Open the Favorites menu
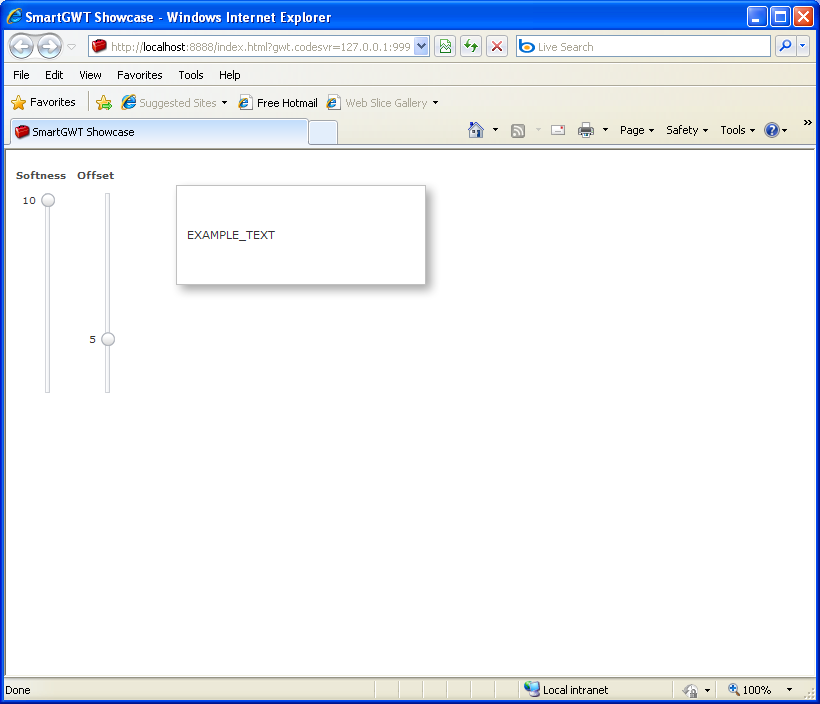The height and width of the screenshot is (704, 820). [x=140, y=75]
